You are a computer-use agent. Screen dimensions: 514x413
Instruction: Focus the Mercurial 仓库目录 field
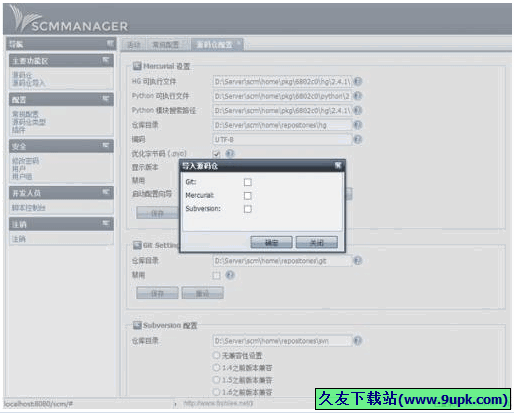point(282,125)
